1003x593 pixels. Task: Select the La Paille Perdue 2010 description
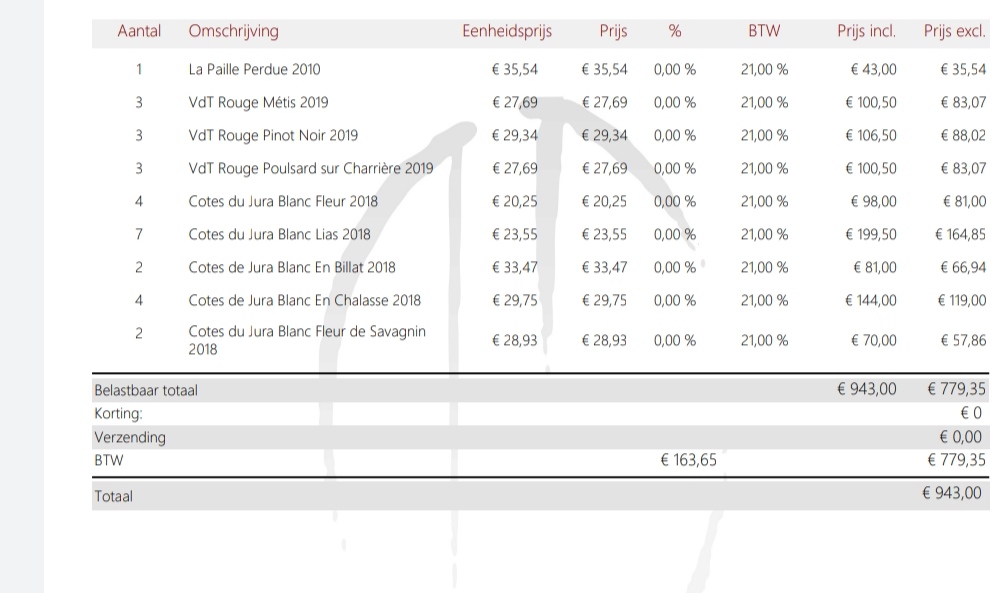pyautogui.click(x=254, y=70)
